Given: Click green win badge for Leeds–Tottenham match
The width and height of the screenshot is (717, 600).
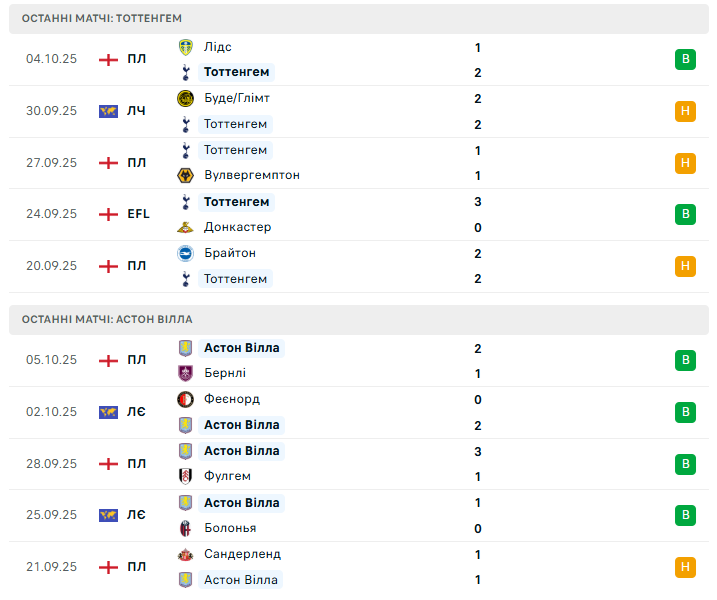Looking at the screenshot, I should point(685,59).
